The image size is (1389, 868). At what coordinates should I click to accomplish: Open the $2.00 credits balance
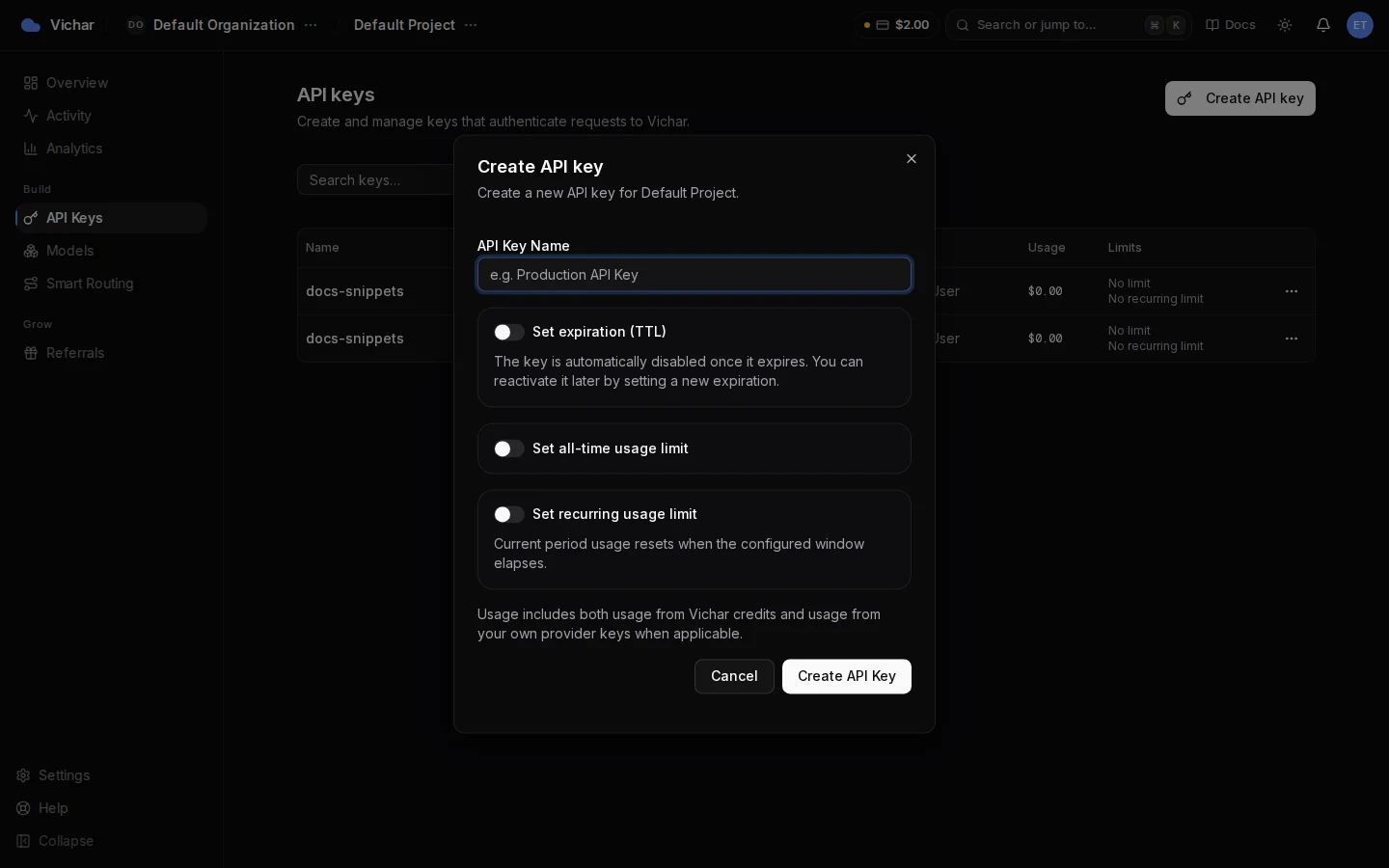click(x=896, y=25)
